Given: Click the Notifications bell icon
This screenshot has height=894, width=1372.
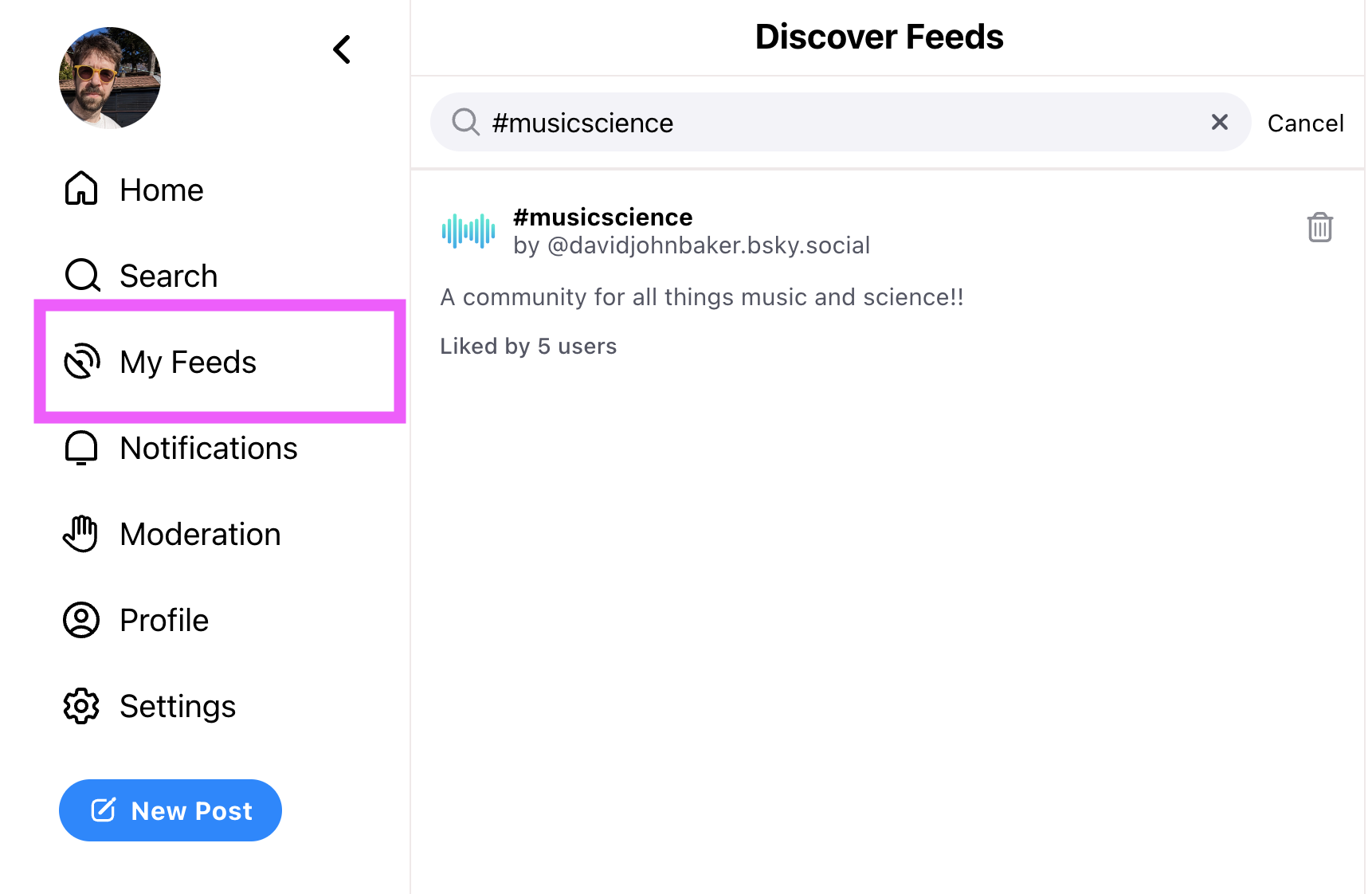Looking at the screenshot, I should (x=81, y=448).
